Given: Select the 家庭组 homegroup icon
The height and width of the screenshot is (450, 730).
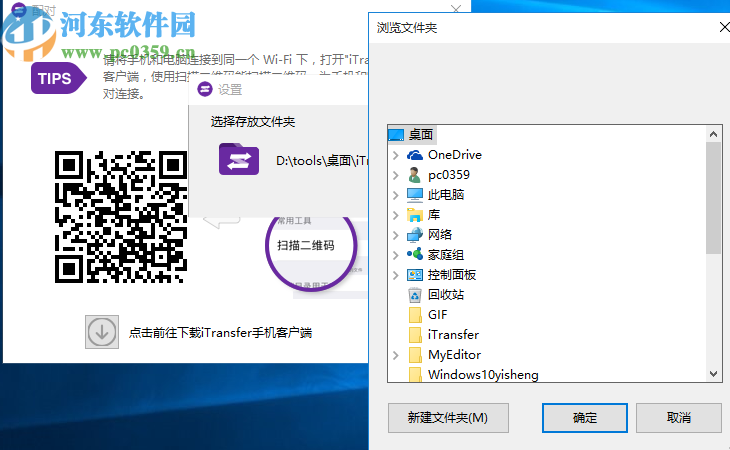Looking at the screenshot, I should point(415,254).
